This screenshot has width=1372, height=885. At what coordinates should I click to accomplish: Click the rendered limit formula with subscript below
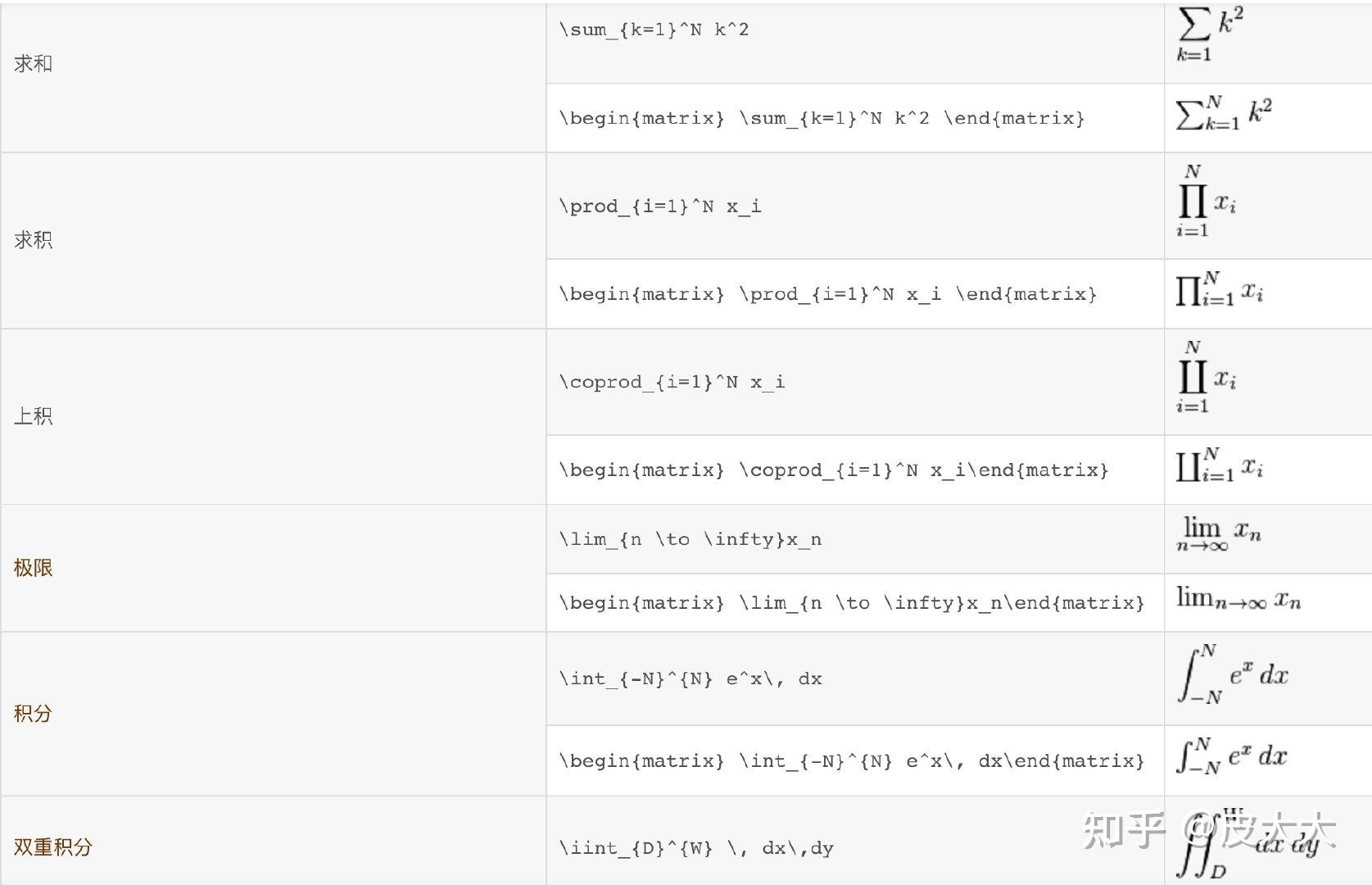(x=1218, y=534)
